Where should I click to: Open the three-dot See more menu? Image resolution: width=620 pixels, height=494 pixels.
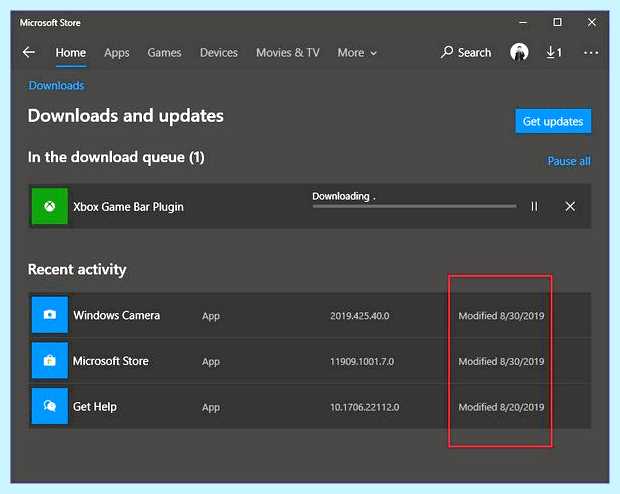(x=591, y=52)
